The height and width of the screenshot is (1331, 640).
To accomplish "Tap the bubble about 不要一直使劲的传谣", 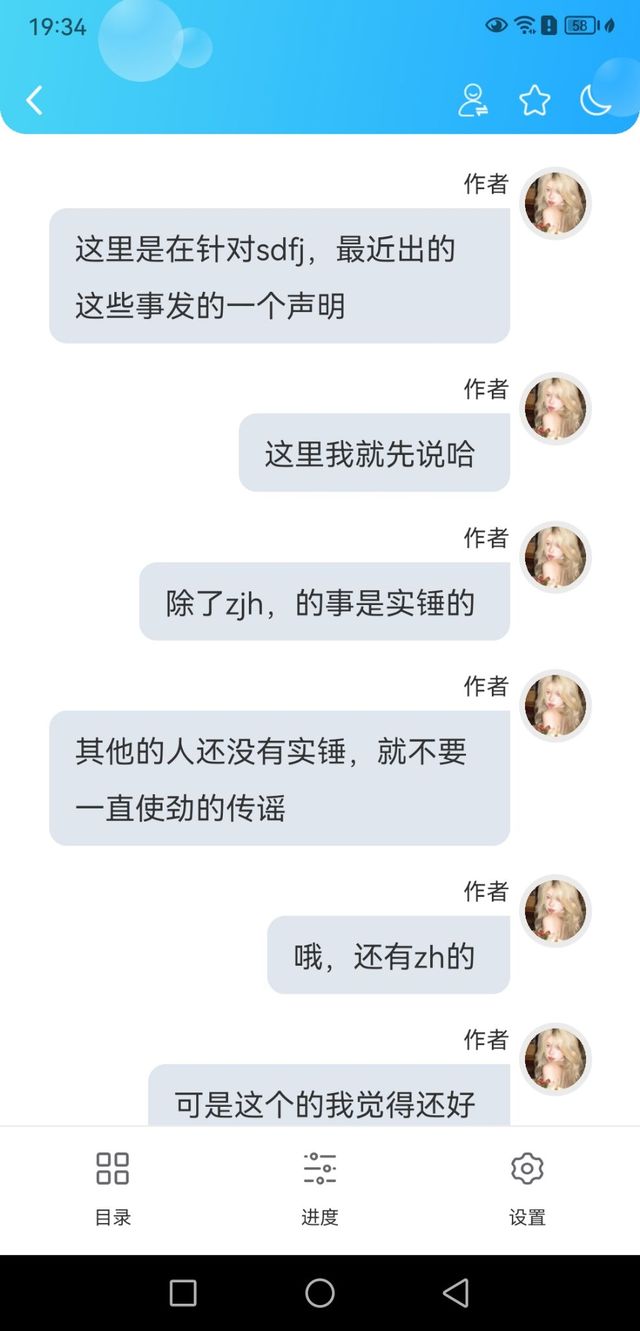I will point(279,778).
